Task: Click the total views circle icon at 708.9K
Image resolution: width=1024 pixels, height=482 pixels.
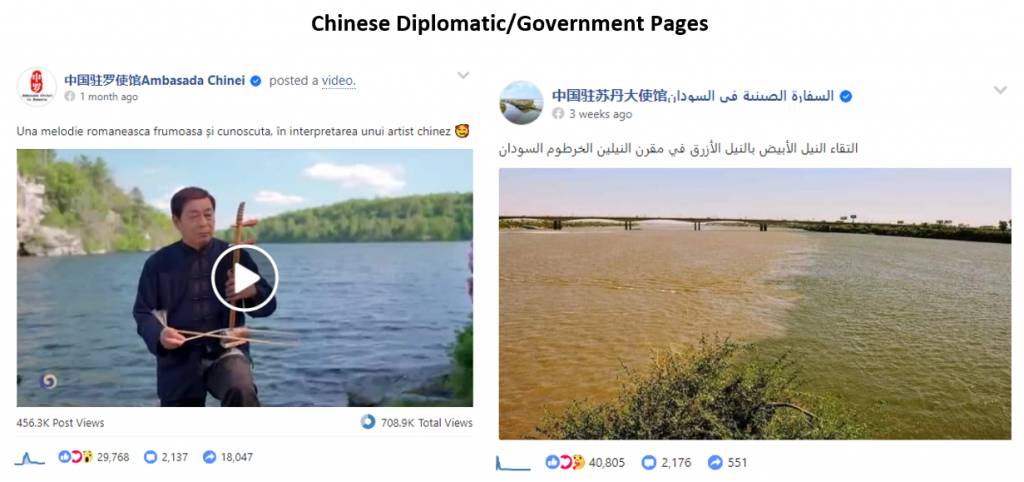Action: [368, 422]
